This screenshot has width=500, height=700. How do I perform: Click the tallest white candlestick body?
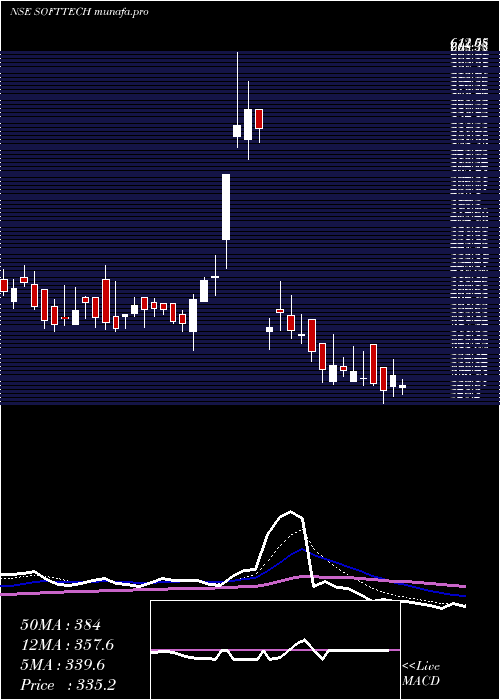226,207
